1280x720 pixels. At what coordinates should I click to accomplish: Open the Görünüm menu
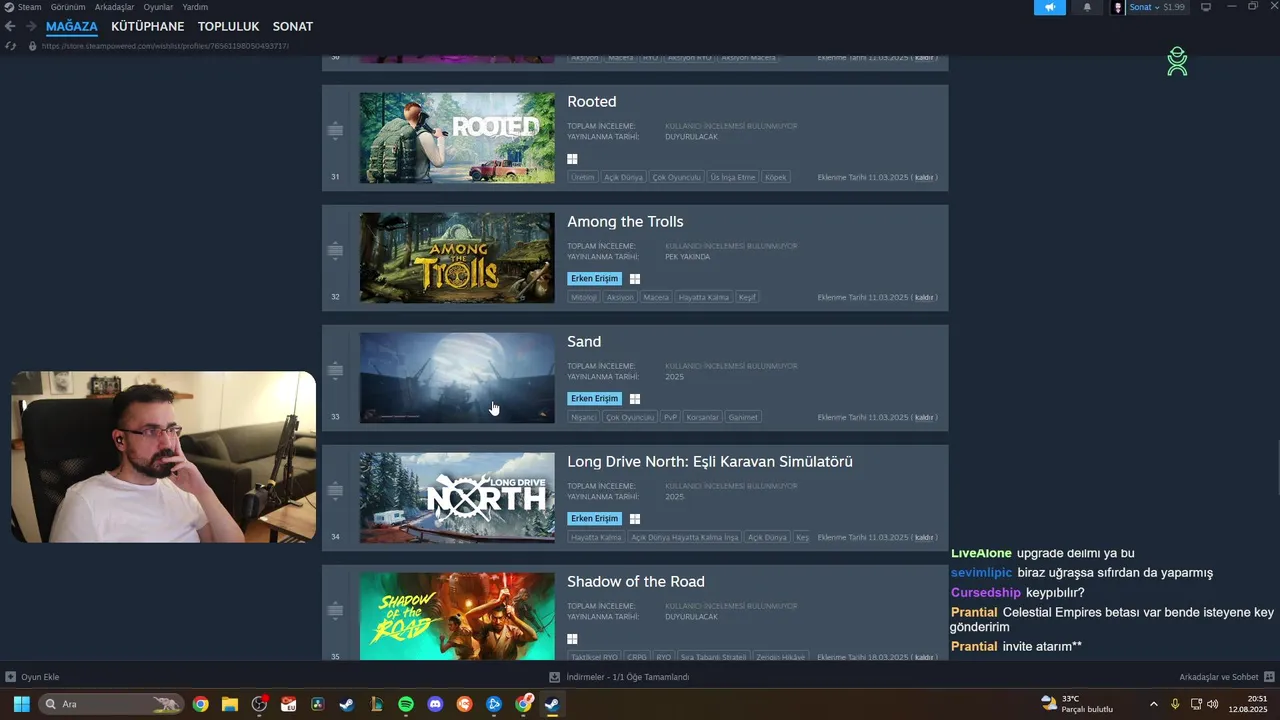[68, 7]
